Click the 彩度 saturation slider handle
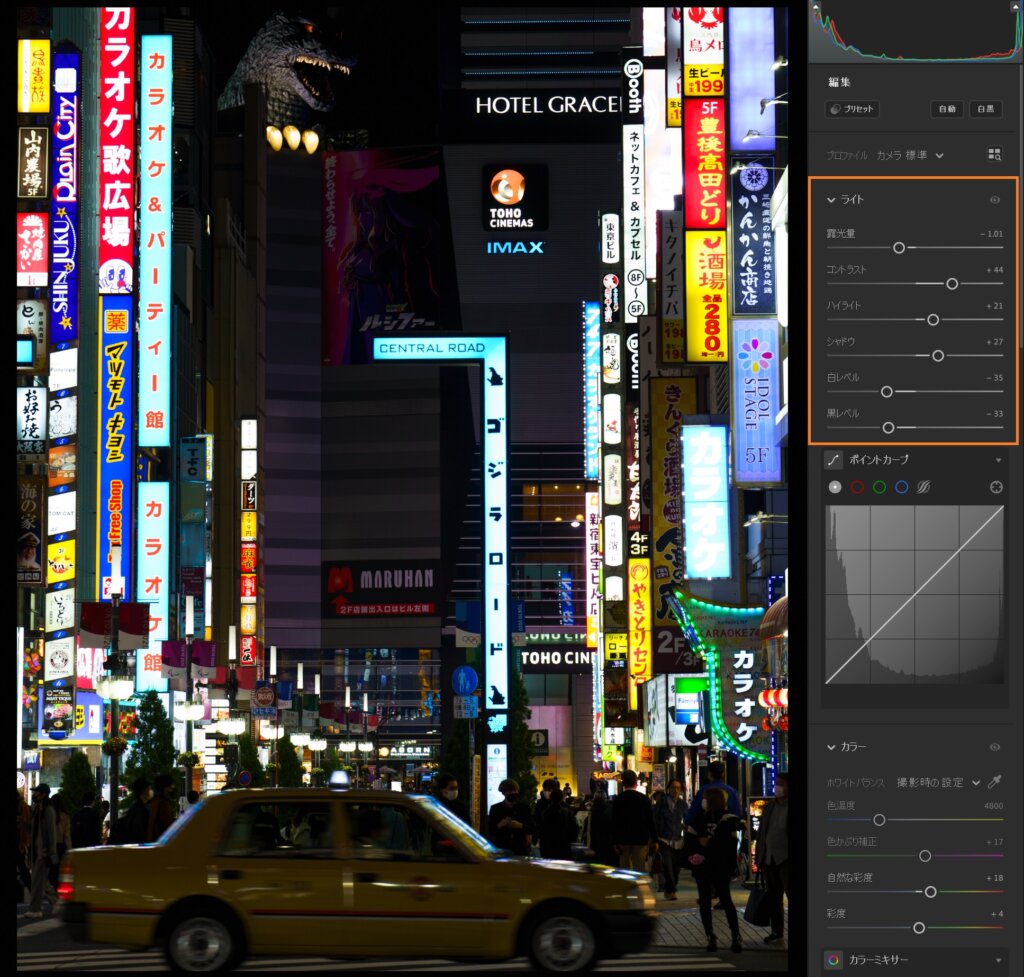 (x=920, y=928)
